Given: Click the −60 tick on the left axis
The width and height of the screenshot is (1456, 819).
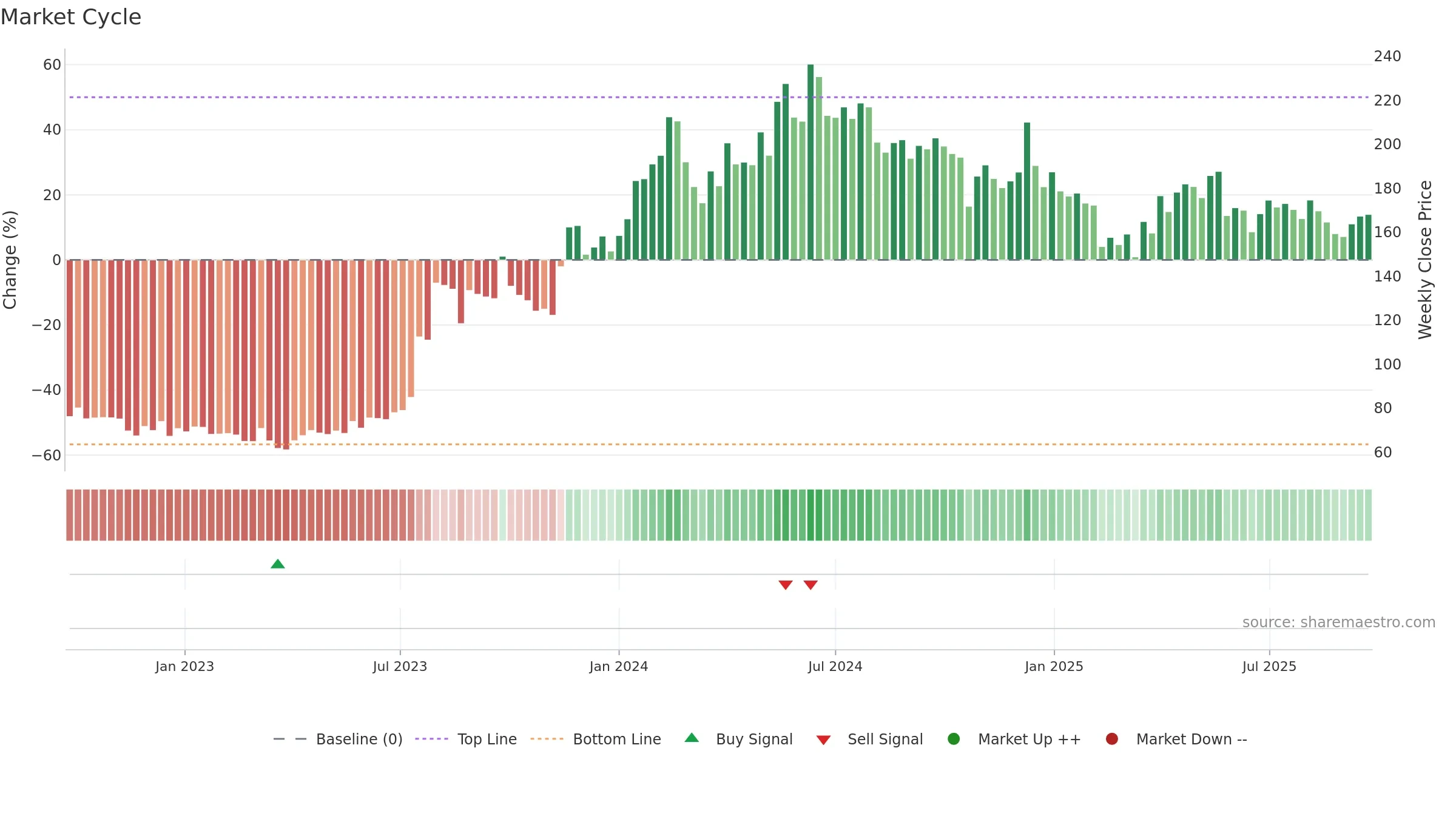Looking at the screenshot, I should [x=47, y=456].
